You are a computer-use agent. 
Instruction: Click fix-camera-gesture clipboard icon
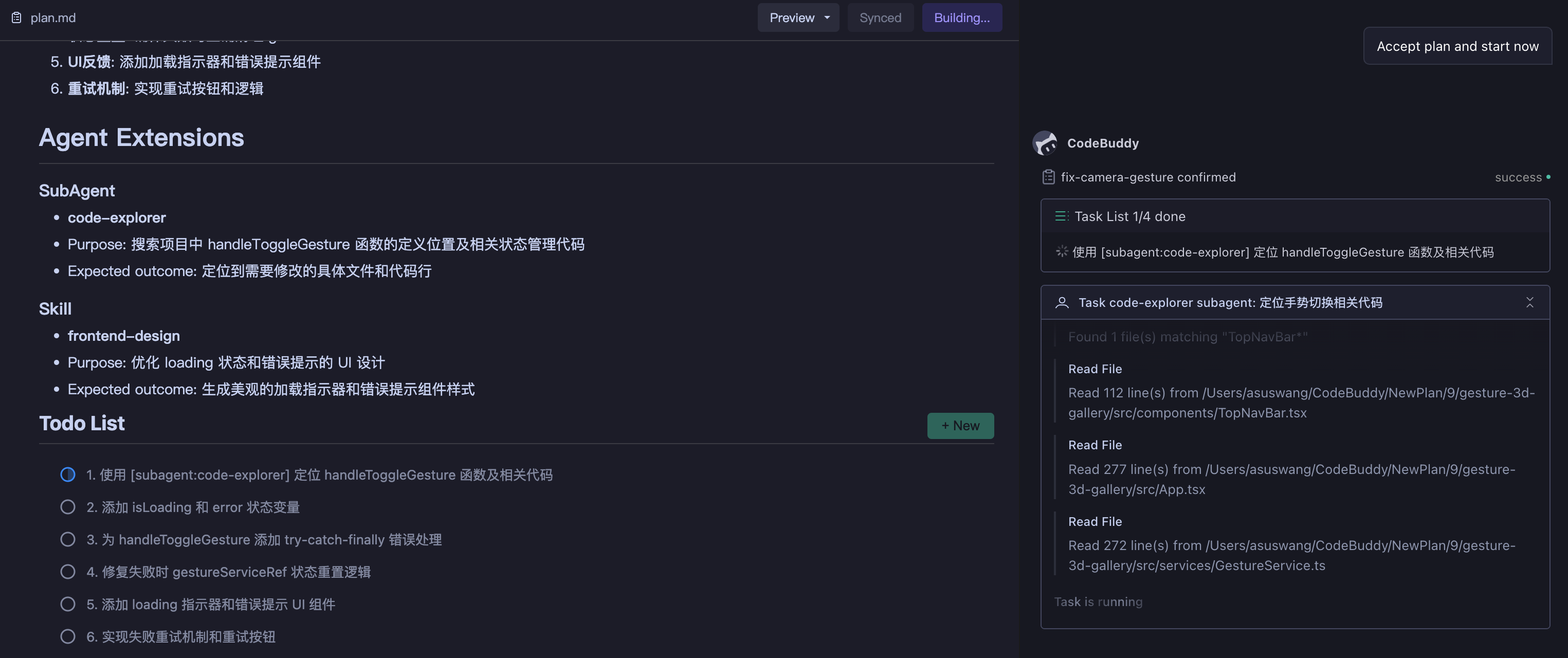tap(1048, 177)
